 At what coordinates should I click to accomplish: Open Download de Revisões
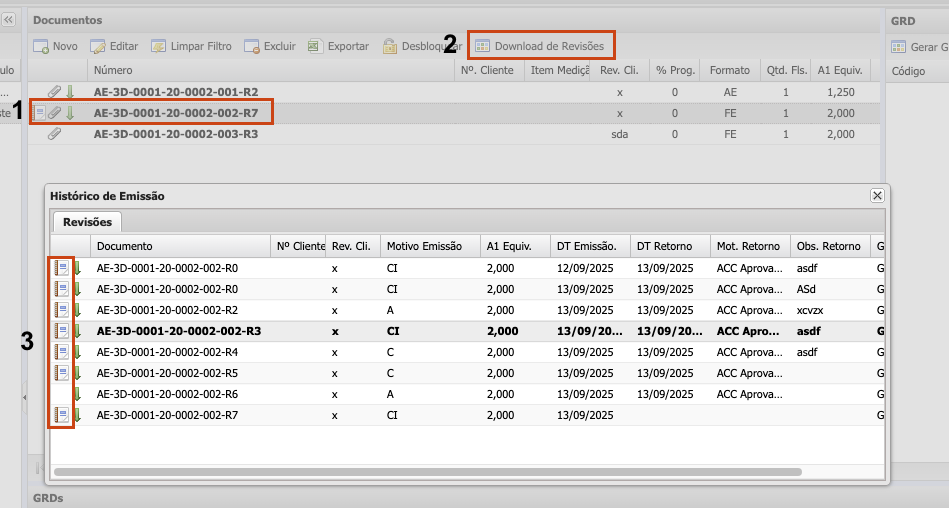540,46
